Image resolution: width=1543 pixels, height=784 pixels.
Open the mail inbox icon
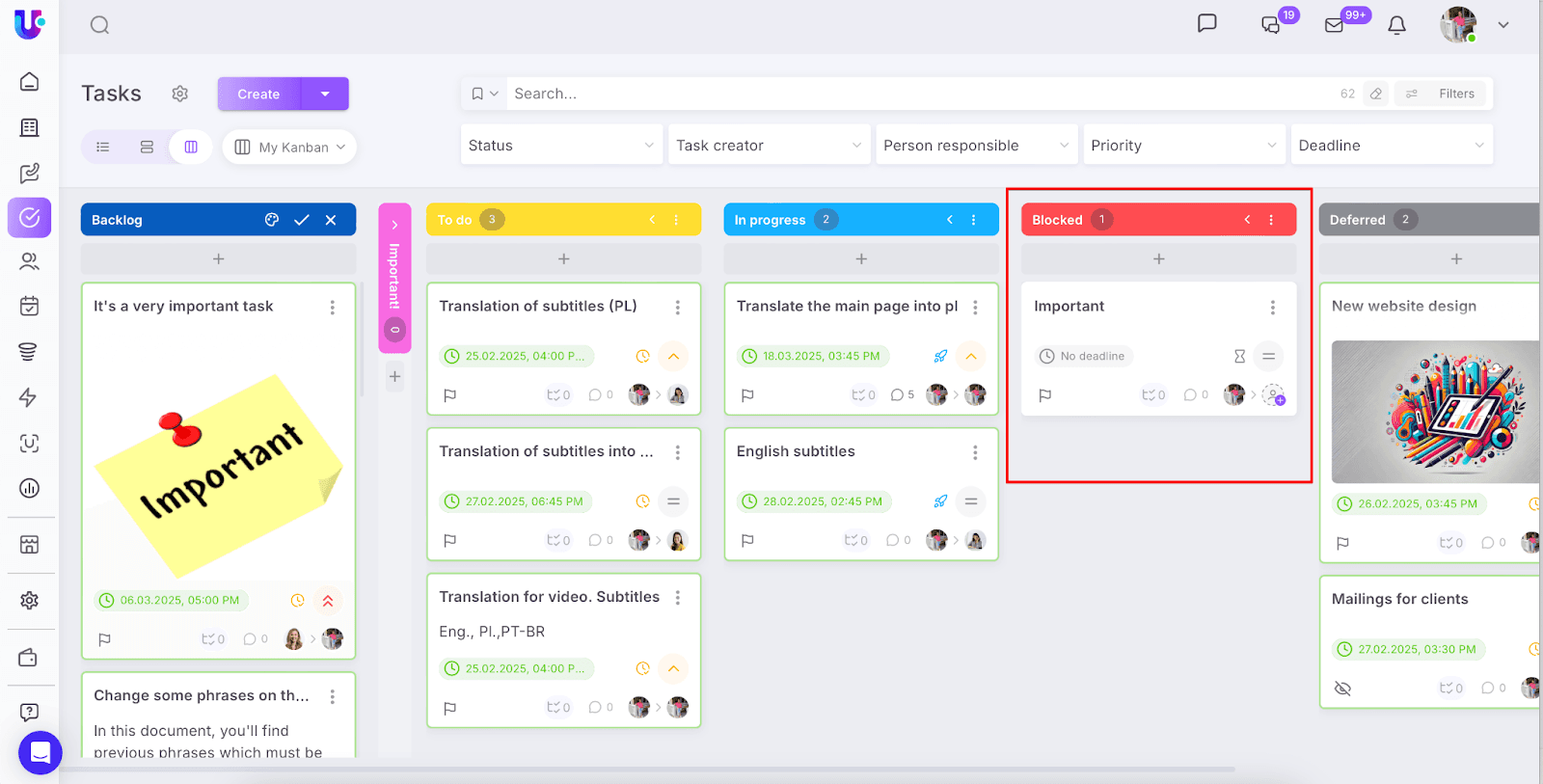tap(1335, 26)
